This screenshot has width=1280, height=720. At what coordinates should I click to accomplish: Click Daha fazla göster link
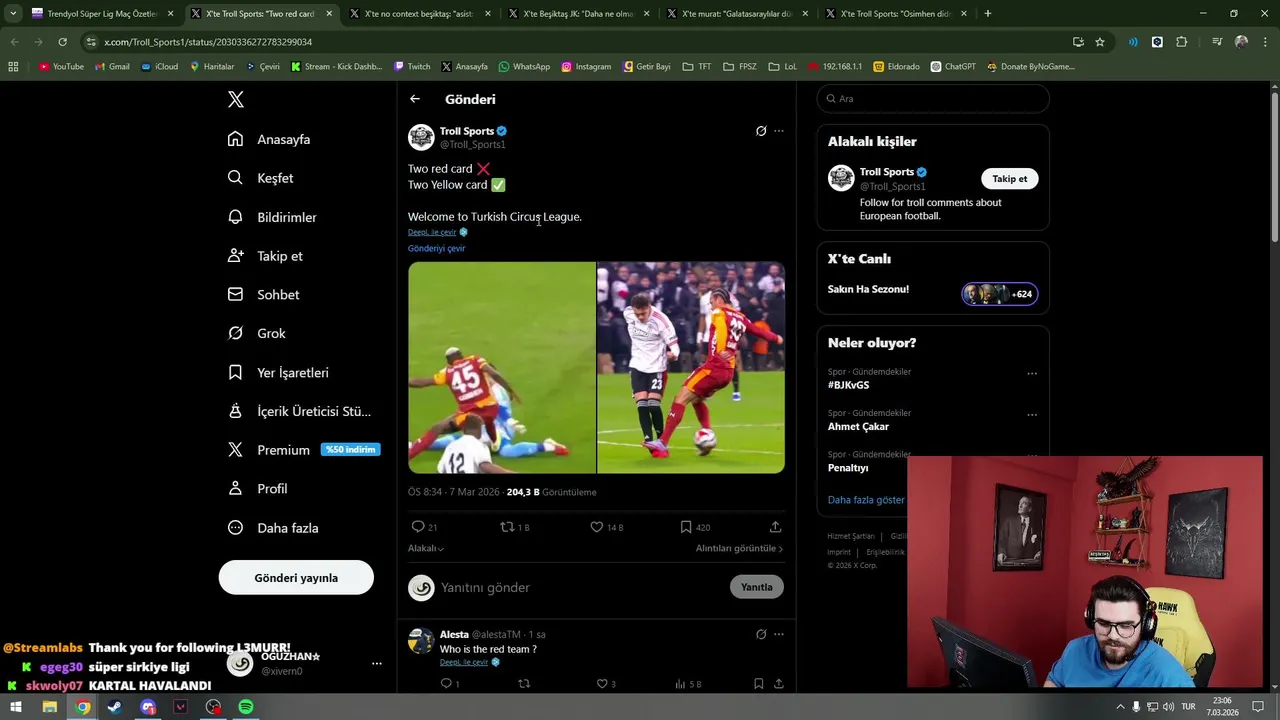point(866,499)
